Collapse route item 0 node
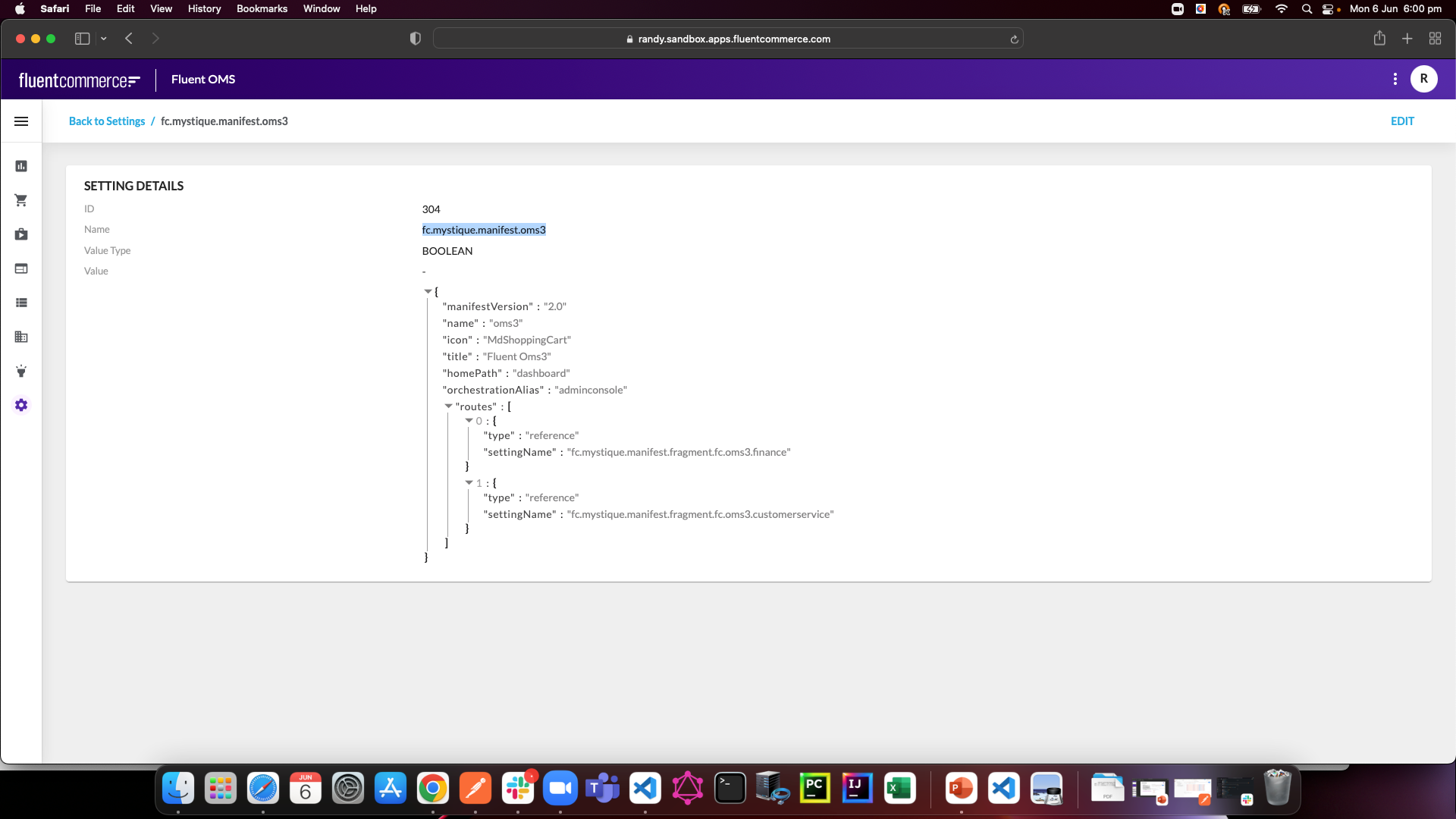This screenshot has width=1456, height=819. pyautogui.click(x=469, y=421)
